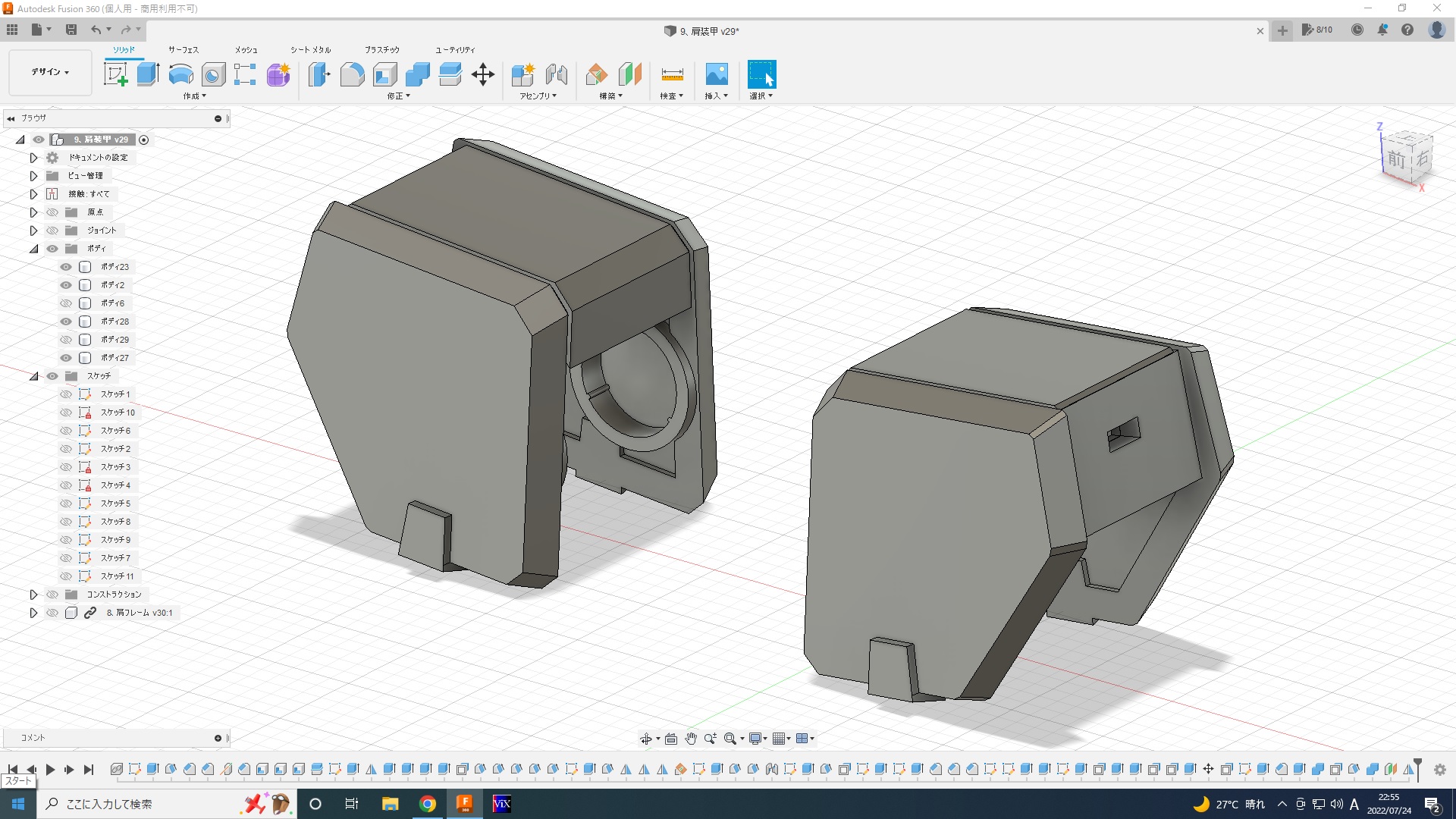1456x819 pixels.
Task: Click the Joint assembly icon
Action: [556, 74]
